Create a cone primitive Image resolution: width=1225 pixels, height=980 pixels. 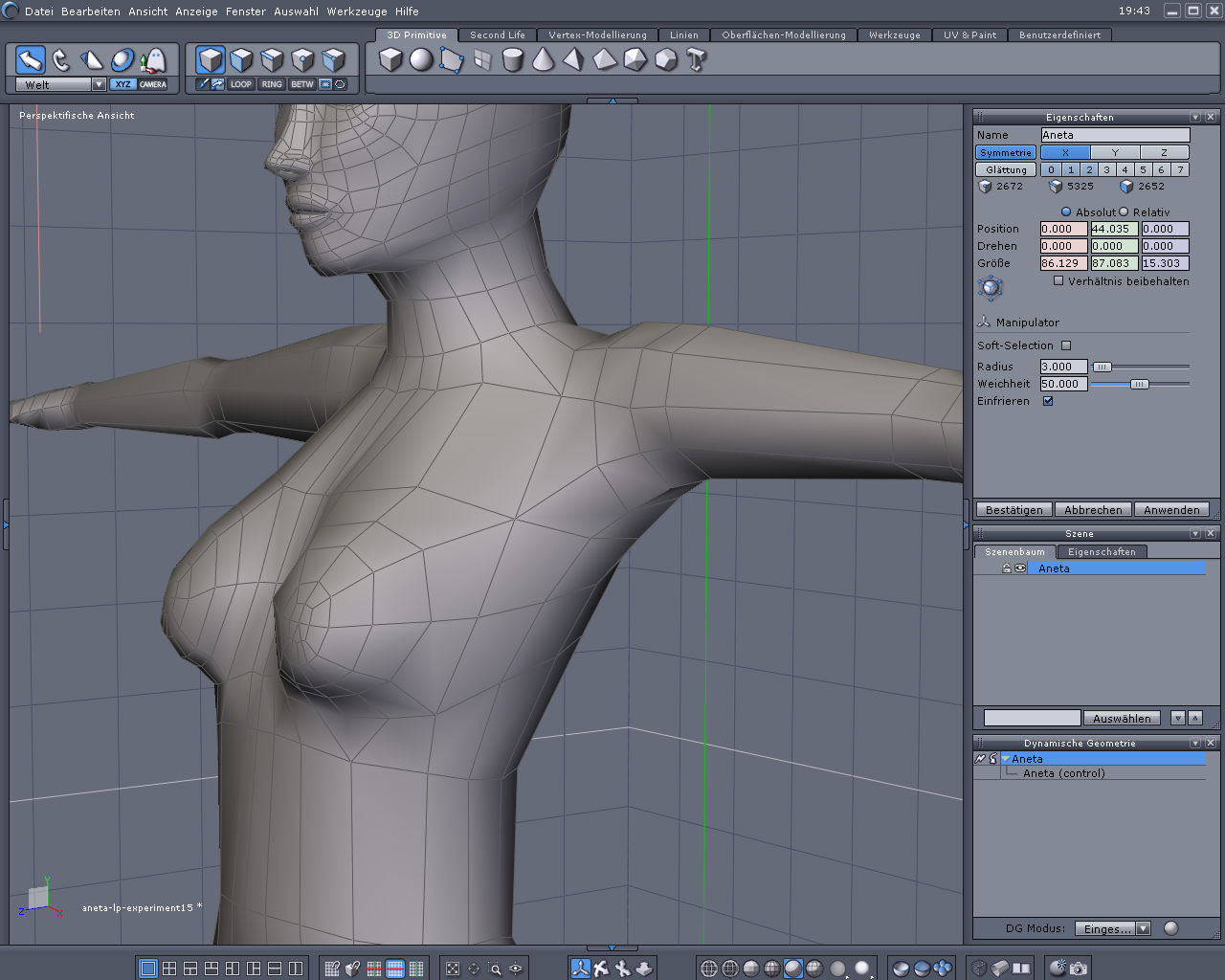[x=544, y=60]
